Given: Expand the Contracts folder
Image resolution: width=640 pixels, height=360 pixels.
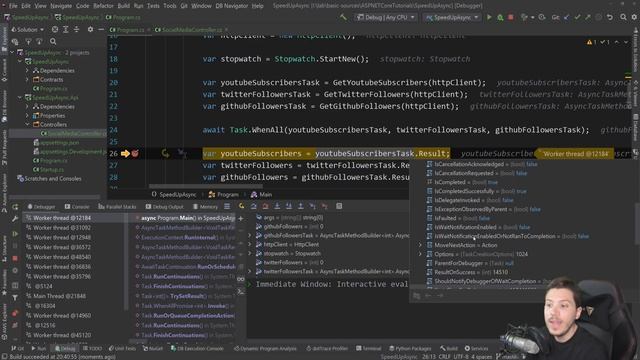Looking at the screenshot, I should 27,80.
